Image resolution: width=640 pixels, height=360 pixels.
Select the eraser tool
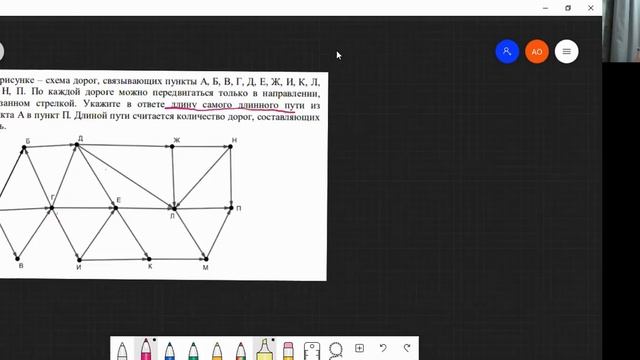click(288, 350)
